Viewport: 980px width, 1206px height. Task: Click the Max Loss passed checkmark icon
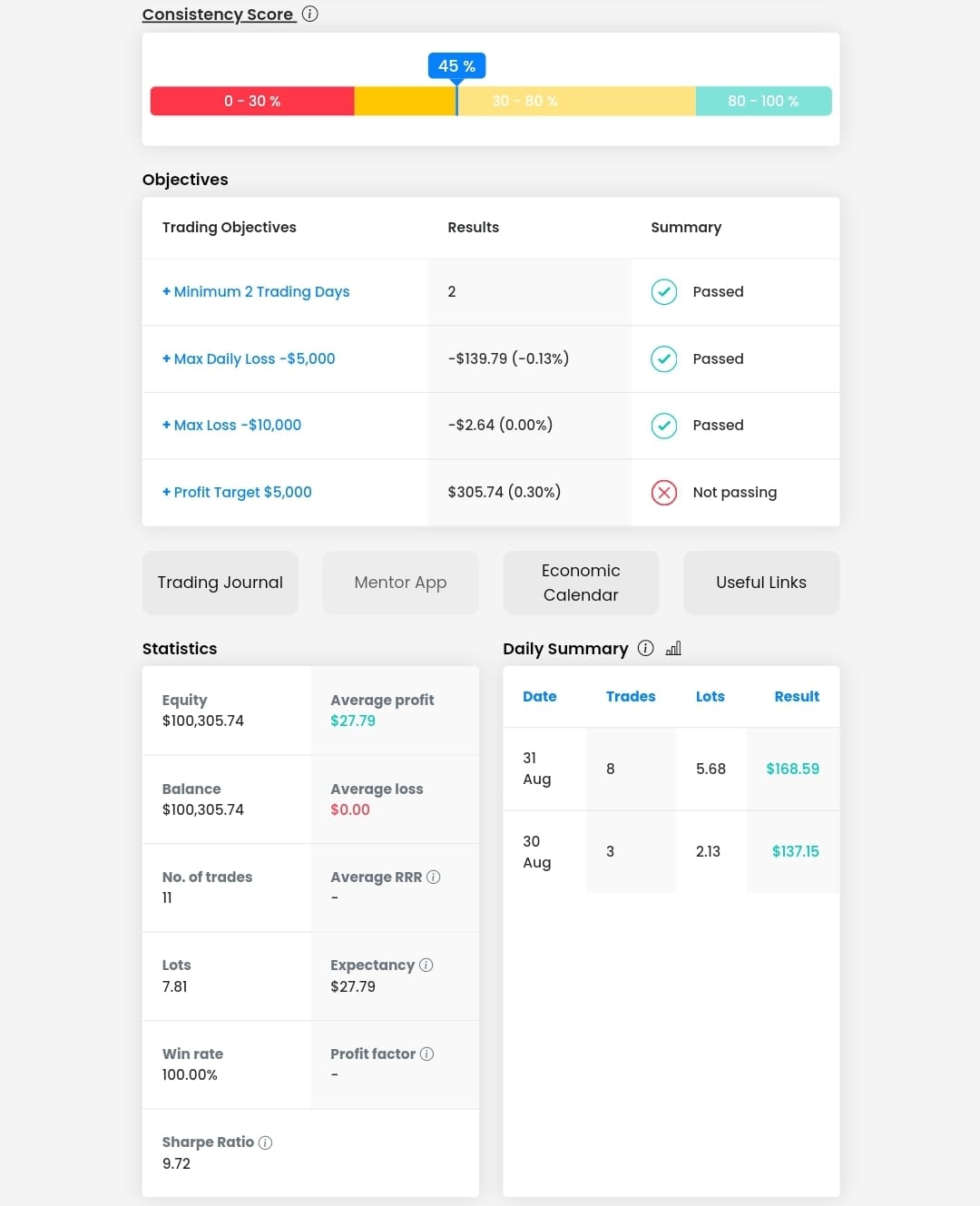(x=664, y=425)
